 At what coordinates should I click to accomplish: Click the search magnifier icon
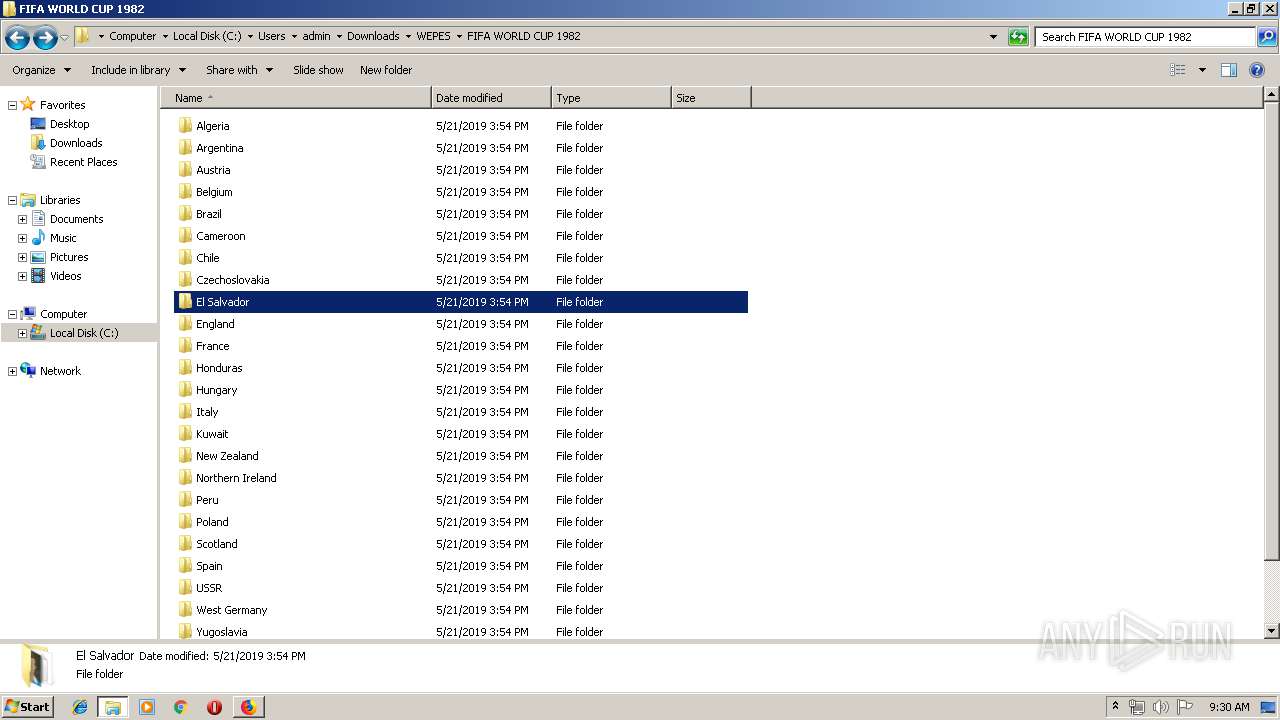1266,37
